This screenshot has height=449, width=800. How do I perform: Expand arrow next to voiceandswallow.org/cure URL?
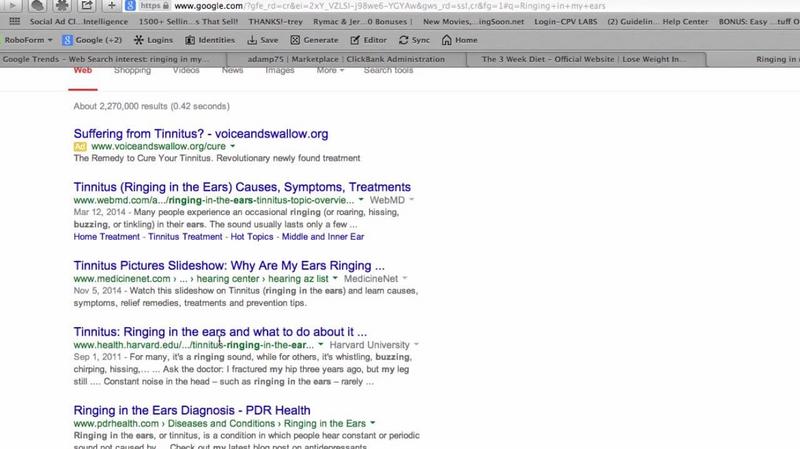coord(233,146)
